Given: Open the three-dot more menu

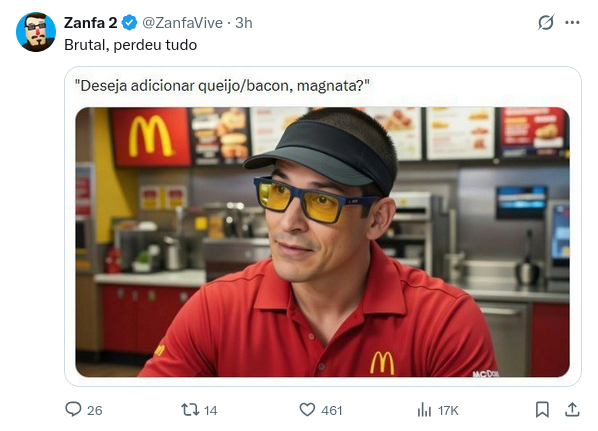Looking at the screenshot, I should (x=572, y=23).
